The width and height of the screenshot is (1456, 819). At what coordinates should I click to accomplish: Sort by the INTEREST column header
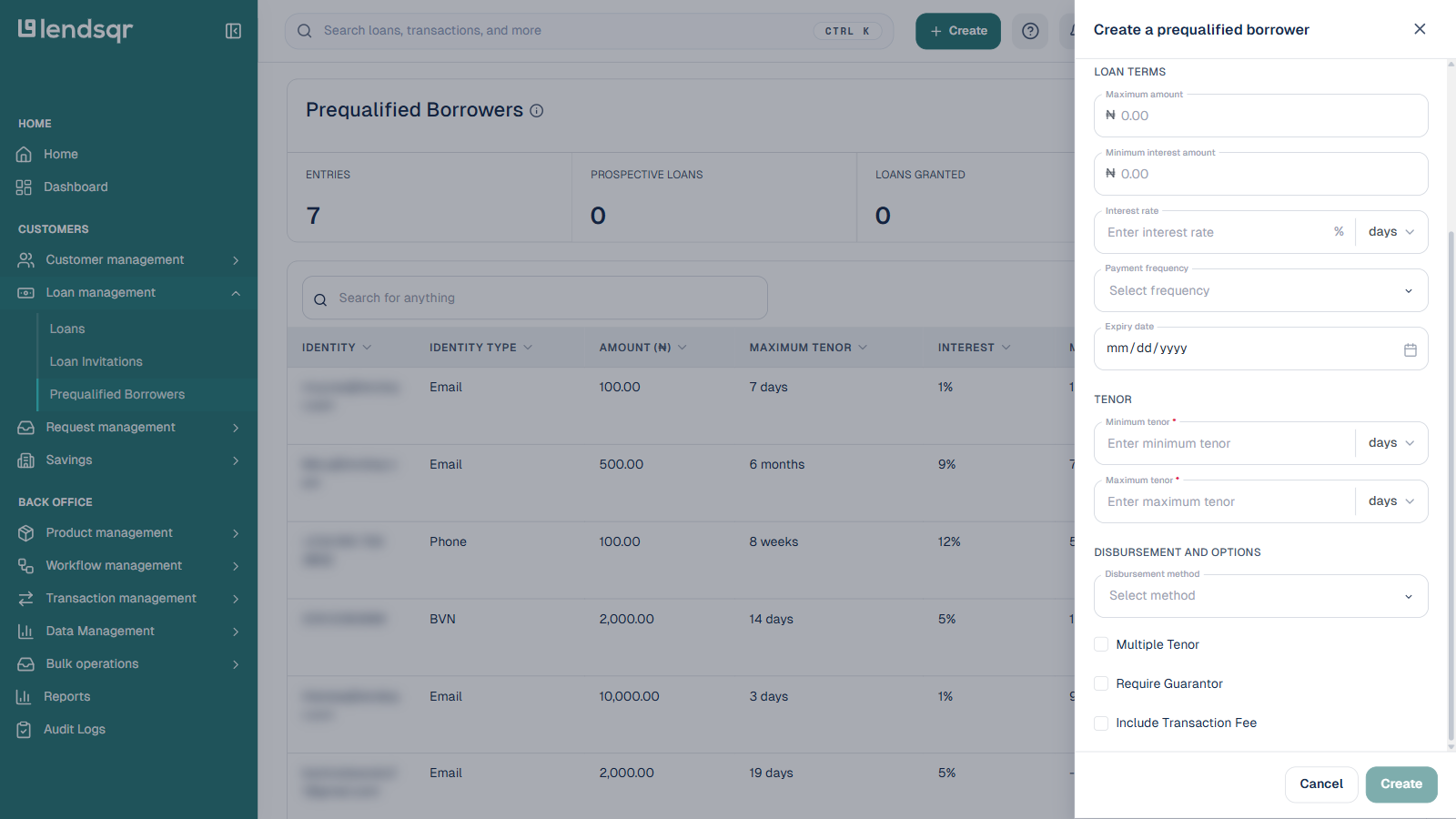tap(975, 348)
